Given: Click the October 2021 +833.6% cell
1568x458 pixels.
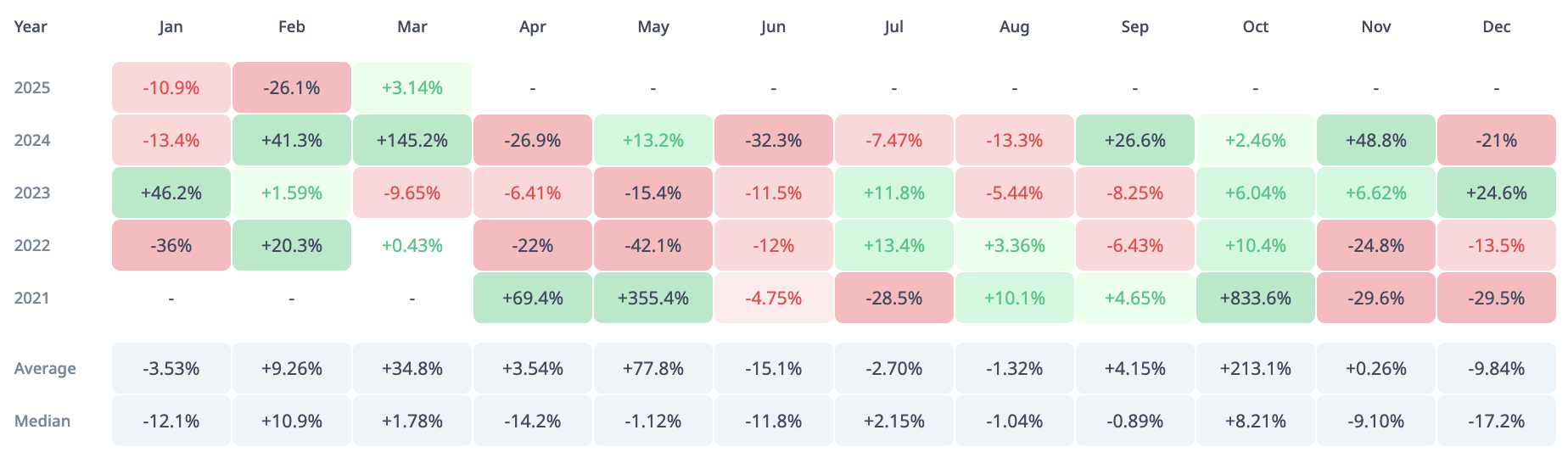Looking at the screenshot, I should tap(1256, 298).
